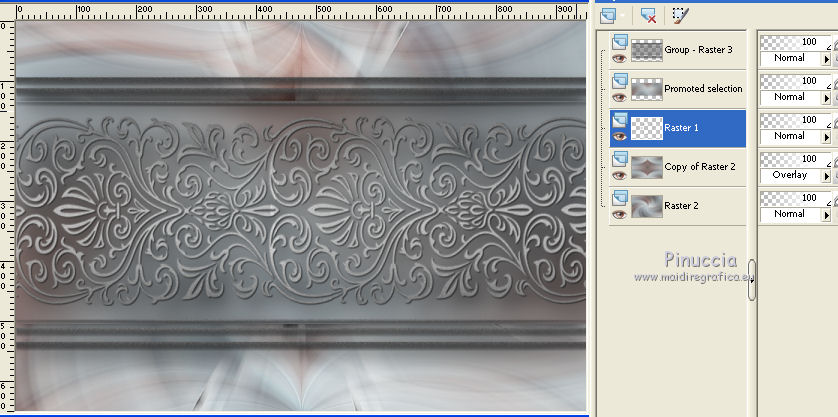
Task: Hide the Group - Raster 3 layer
Action: (x=619, y=58)
